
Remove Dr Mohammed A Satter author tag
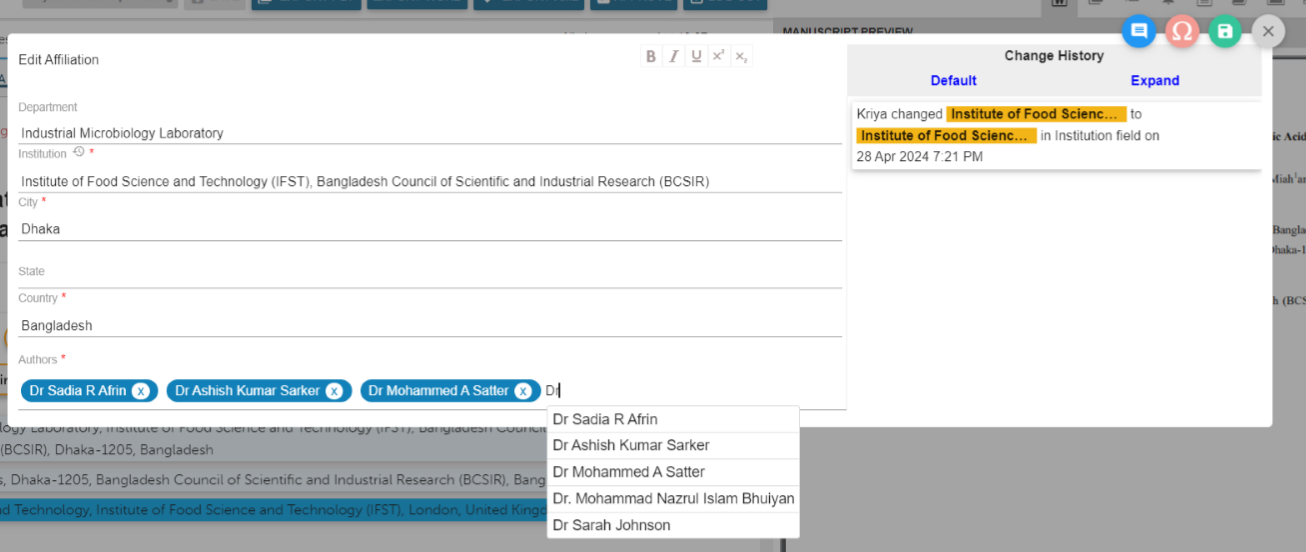[x=522, y=391]
